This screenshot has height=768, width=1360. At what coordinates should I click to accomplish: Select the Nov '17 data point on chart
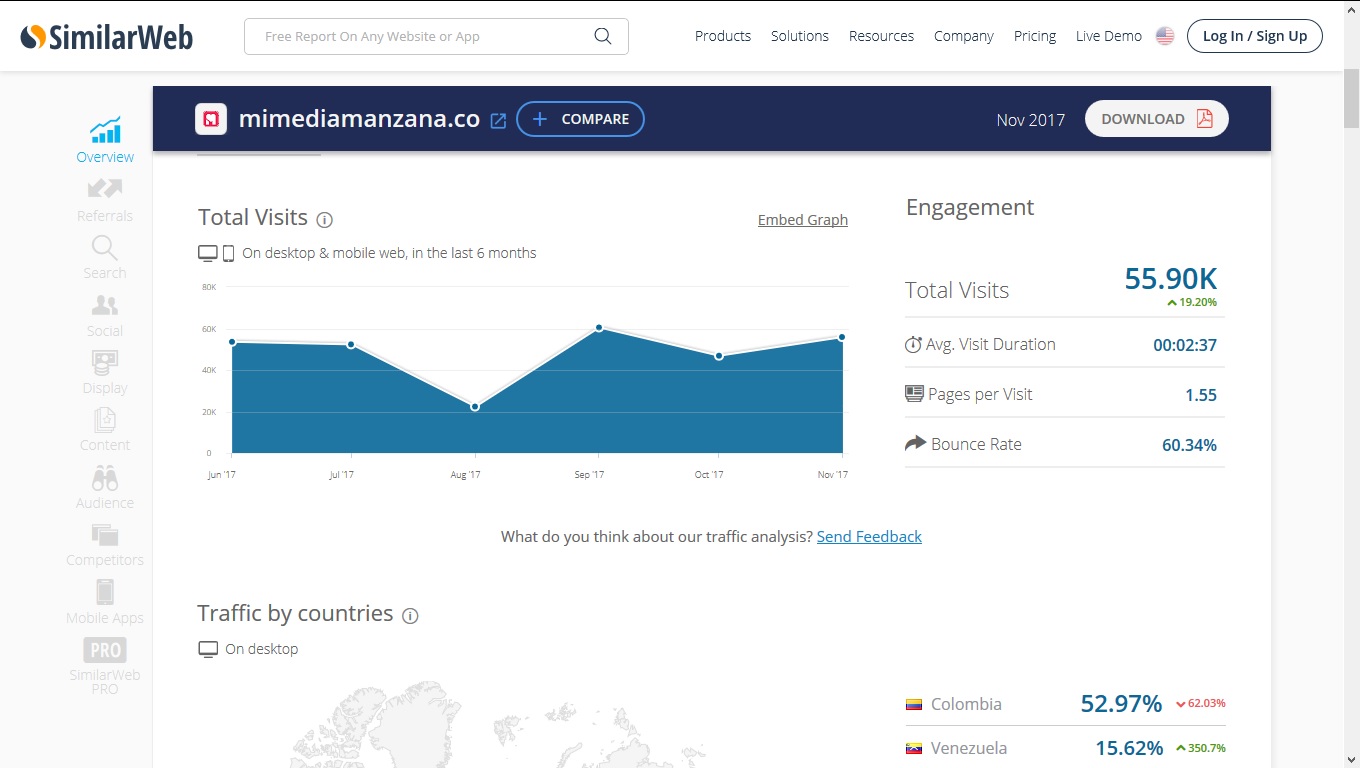[x=842, y=337]
